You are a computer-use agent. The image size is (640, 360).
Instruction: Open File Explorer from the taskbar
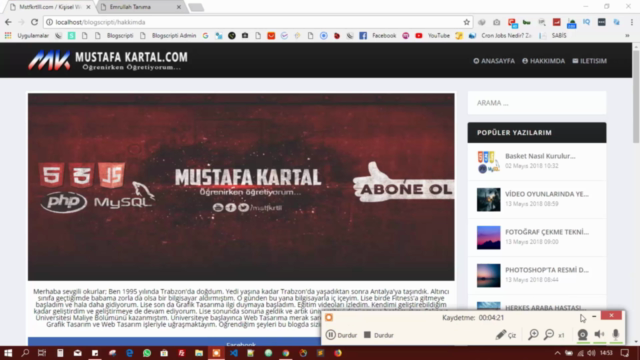[199, 353]
